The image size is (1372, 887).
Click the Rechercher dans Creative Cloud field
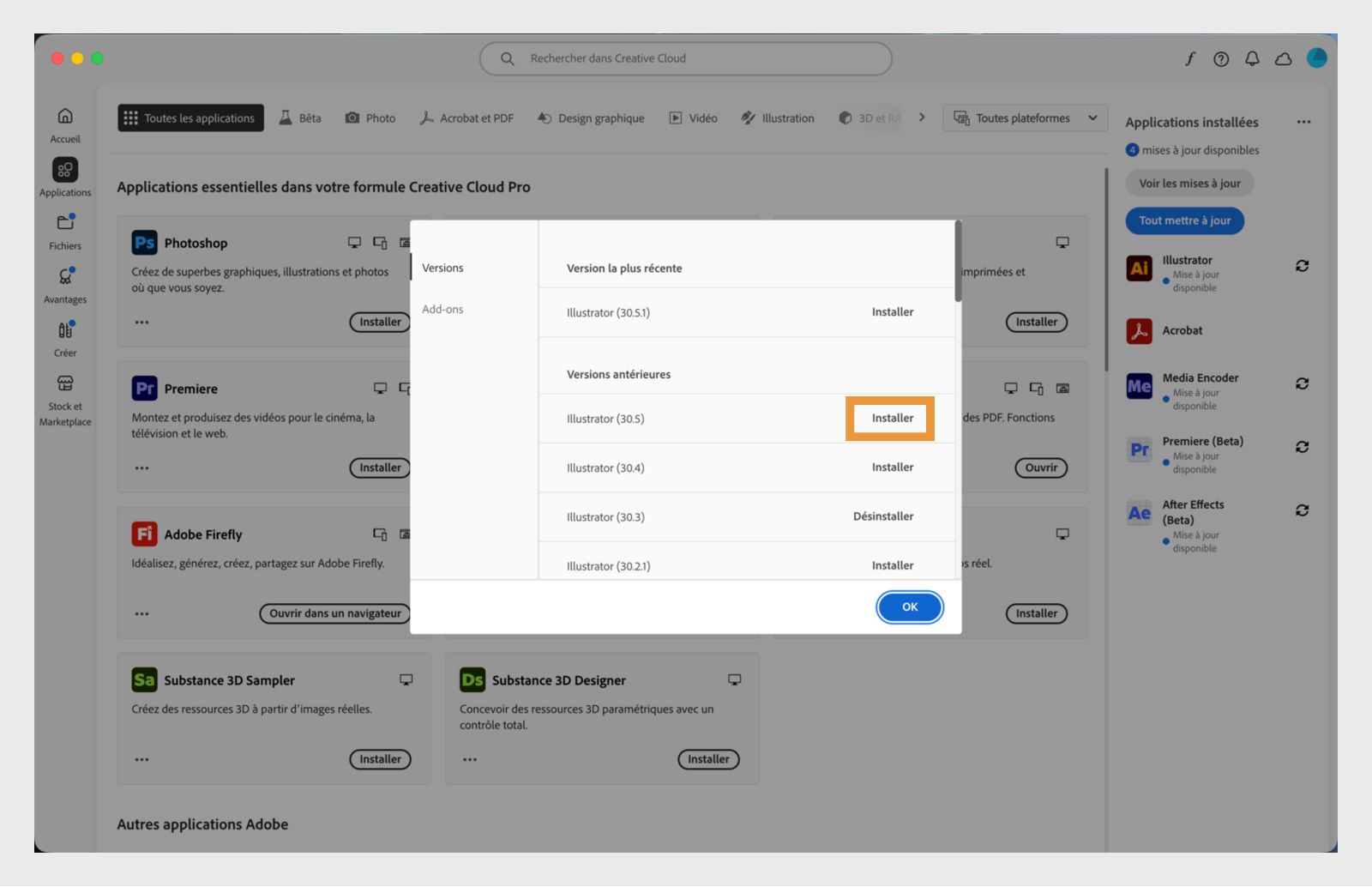686,58
